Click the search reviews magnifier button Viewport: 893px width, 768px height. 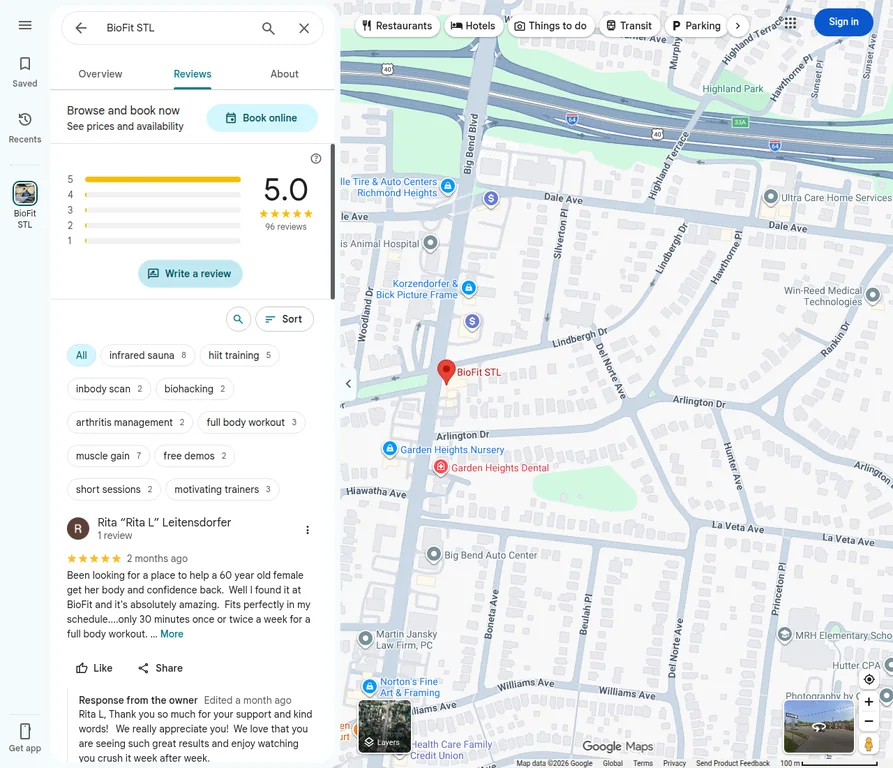239,319
